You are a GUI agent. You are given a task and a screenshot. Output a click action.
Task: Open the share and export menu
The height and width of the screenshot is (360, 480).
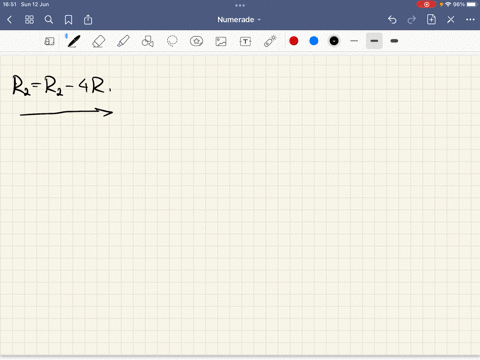click(88, 19)
